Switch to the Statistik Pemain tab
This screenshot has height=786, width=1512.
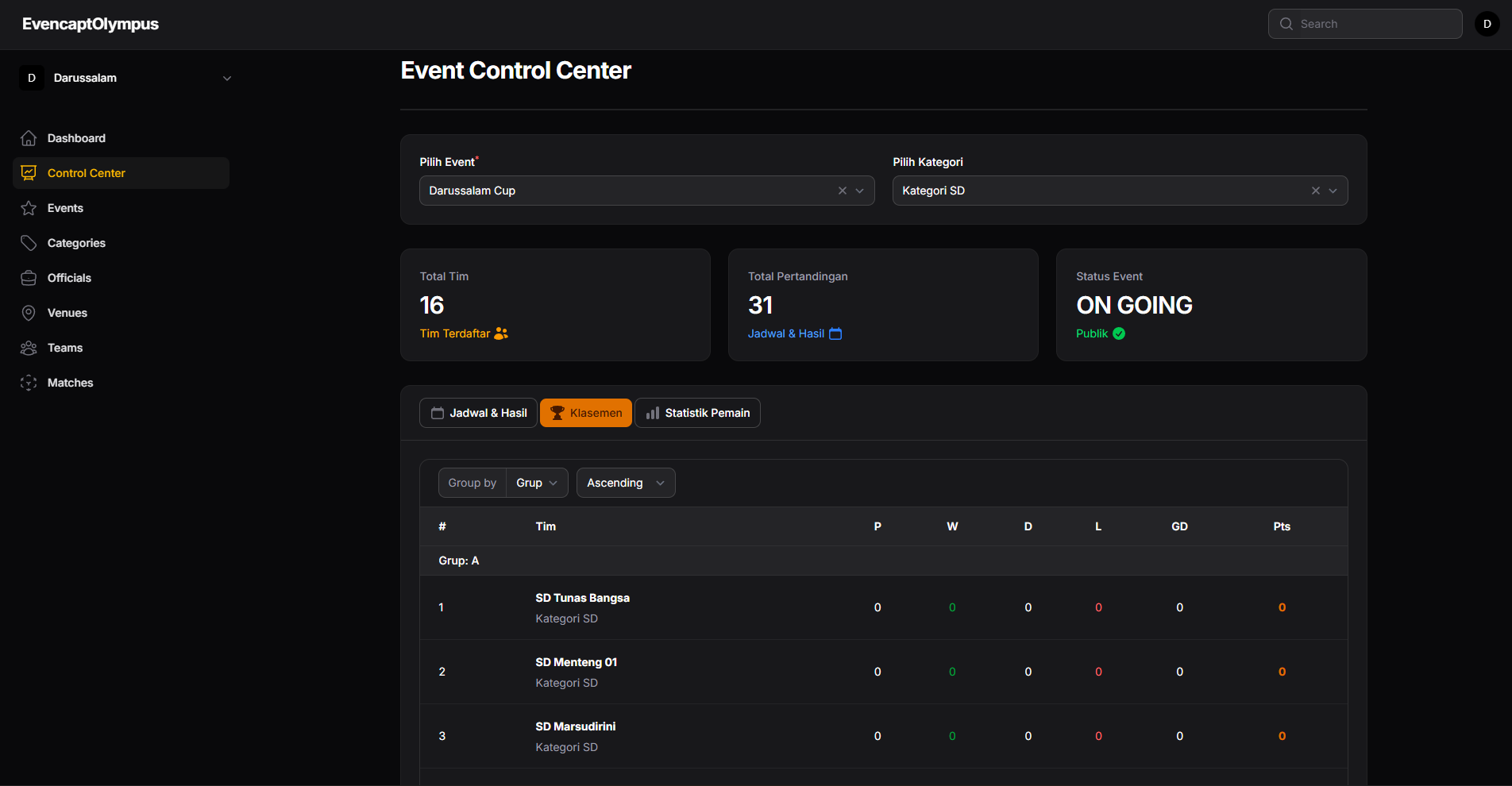point(697,412)
